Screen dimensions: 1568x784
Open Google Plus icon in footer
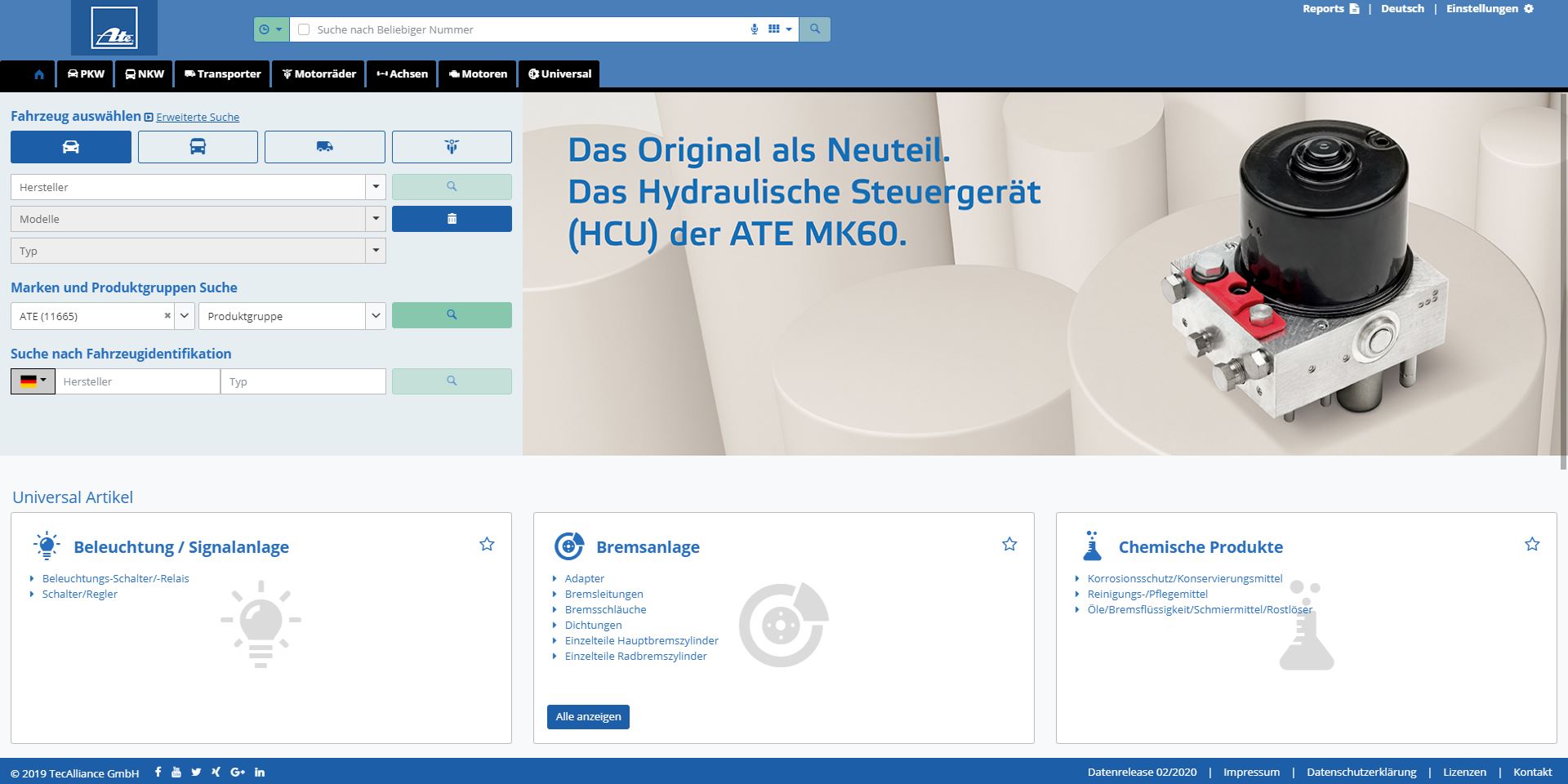[x=238, y=772]
